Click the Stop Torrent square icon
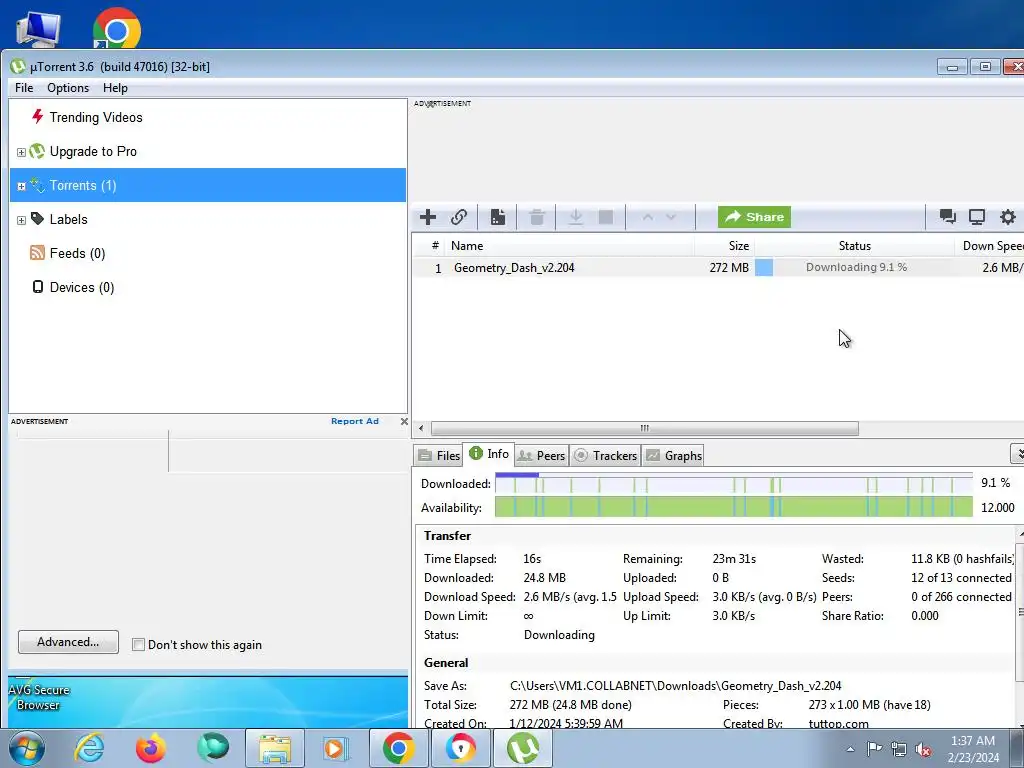Image resolution: width=1024 pixels, height=768 pixels. point(606,217)
